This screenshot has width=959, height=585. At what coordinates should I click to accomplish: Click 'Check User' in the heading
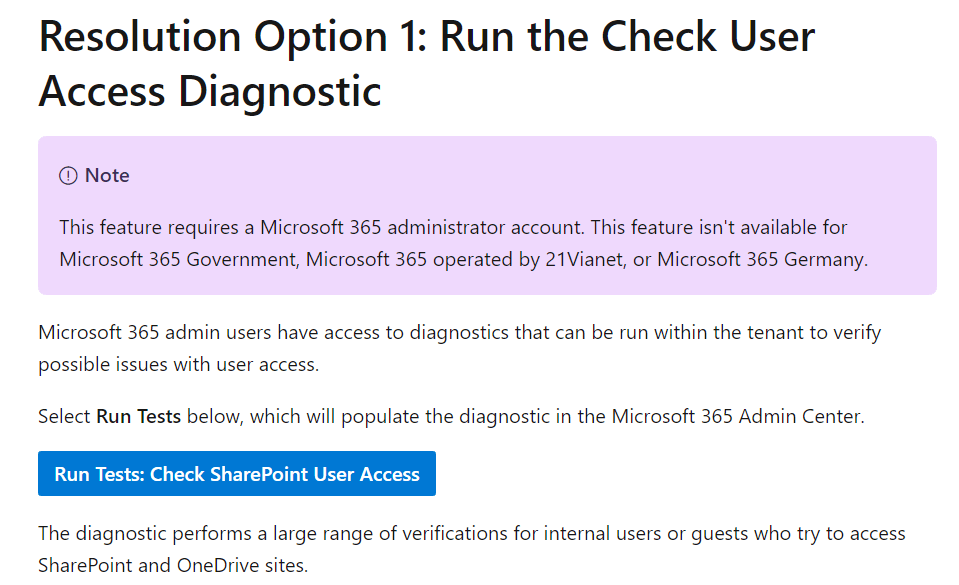[708, 37]
